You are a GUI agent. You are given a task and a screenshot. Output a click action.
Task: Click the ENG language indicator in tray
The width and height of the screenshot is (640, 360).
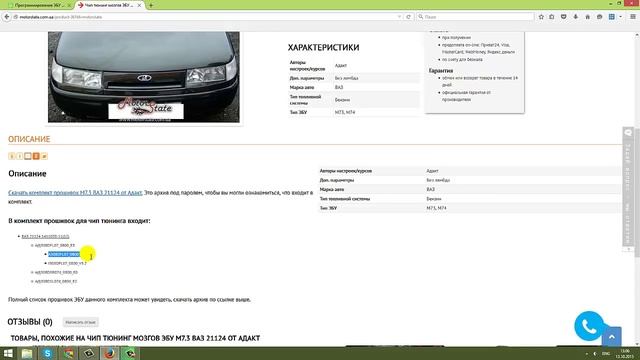[x=606, y=353]
